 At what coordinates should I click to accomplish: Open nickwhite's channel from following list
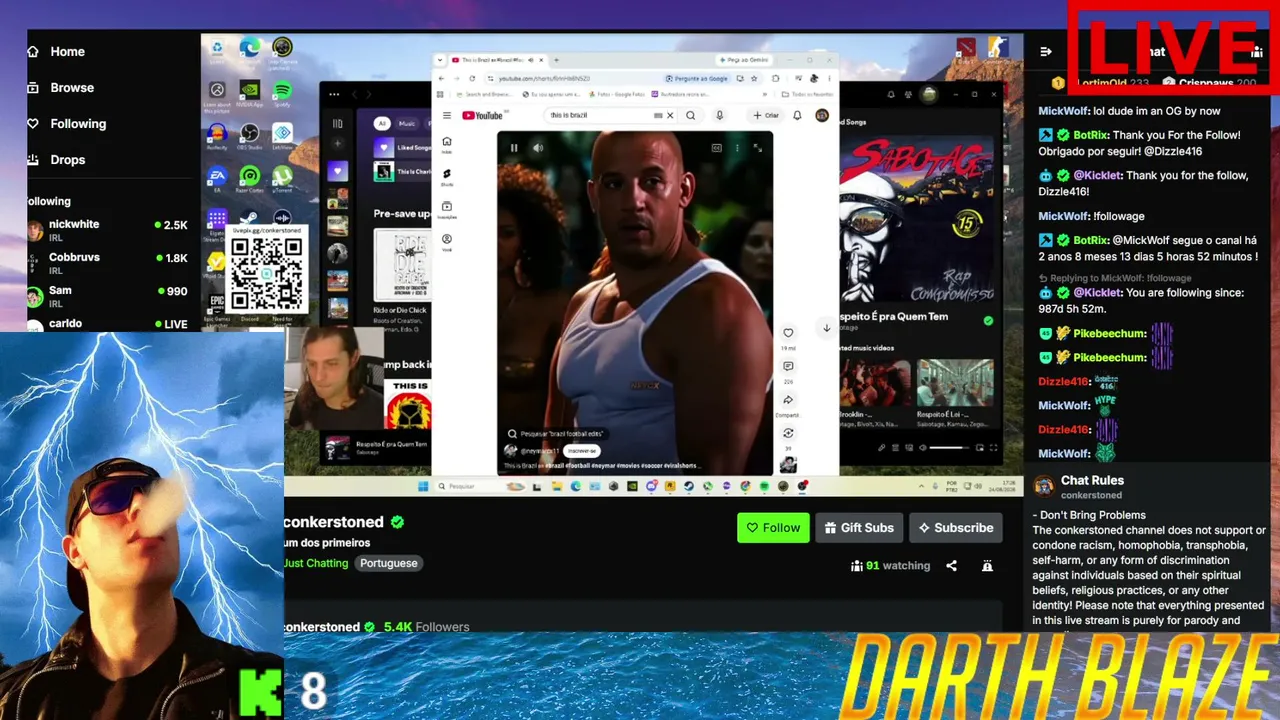[108, 230]
